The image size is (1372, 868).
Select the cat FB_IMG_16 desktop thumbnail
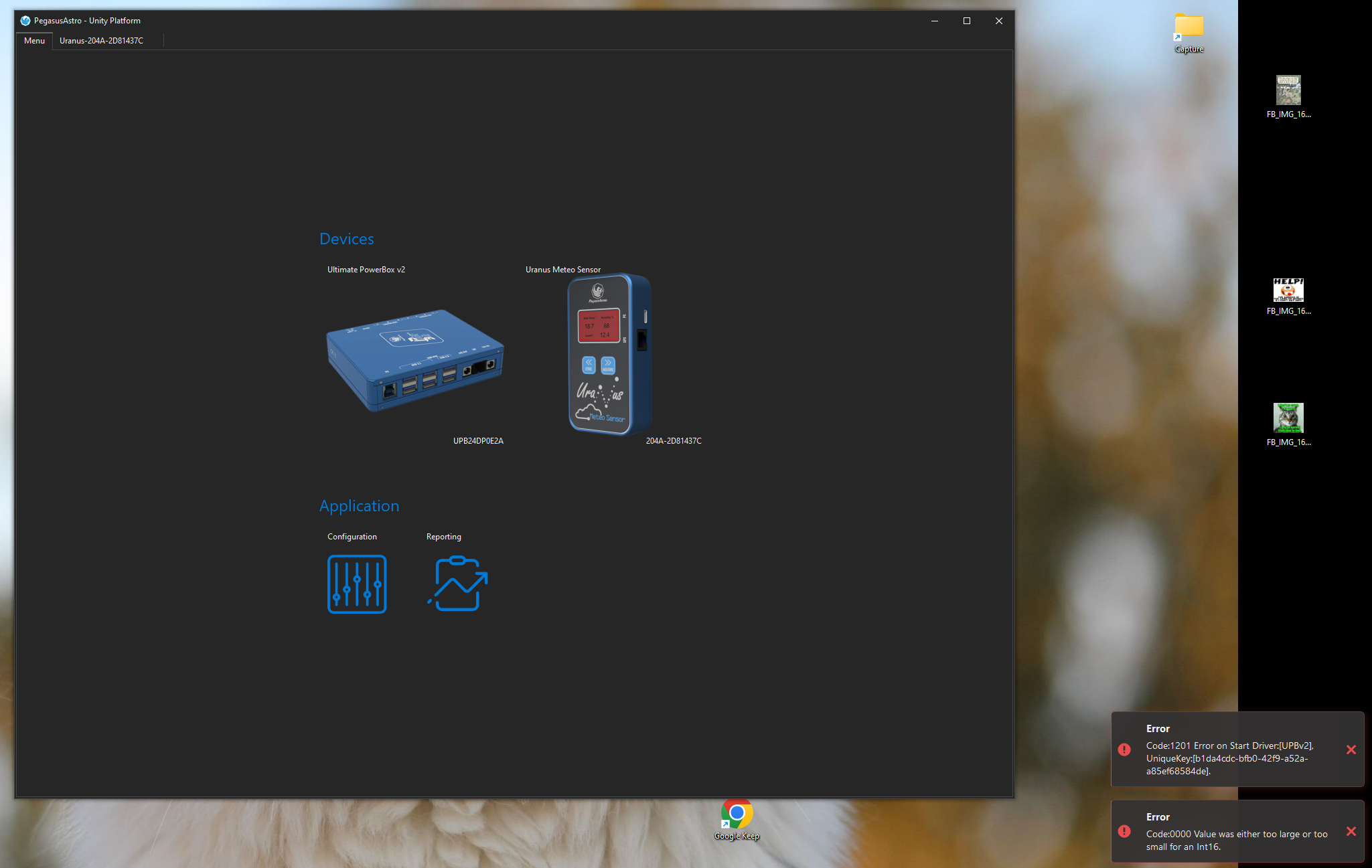tap(1288, 424)
